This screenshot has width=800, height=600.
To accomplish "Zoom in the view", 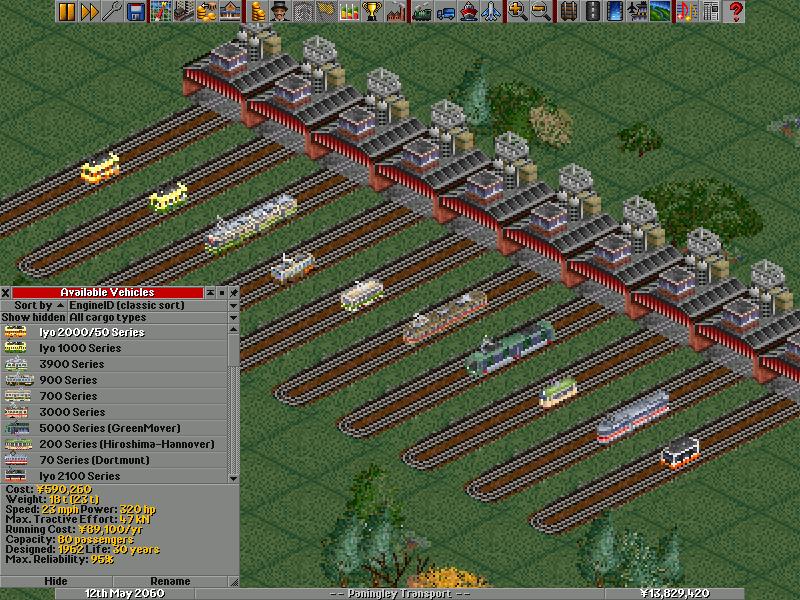I will tap(517, 11).
